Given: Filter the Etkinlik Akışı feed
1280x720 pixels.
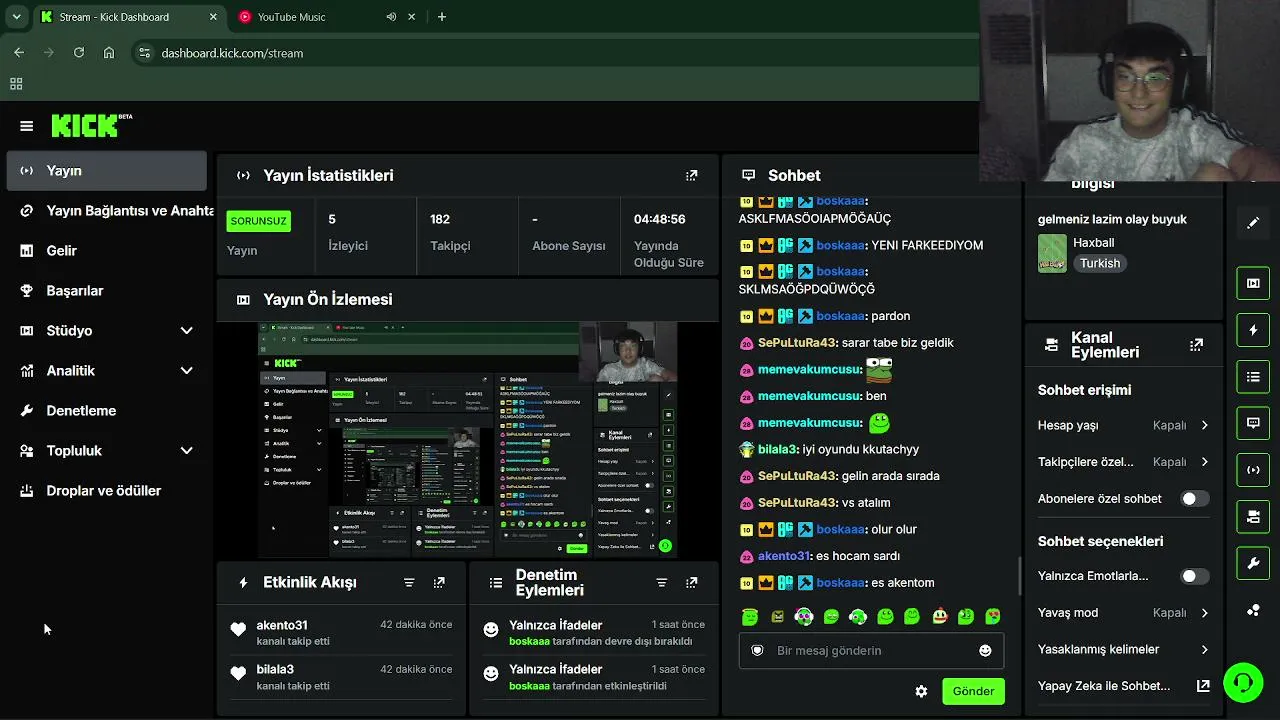Looking at the screenshot, I should [409, 582].
